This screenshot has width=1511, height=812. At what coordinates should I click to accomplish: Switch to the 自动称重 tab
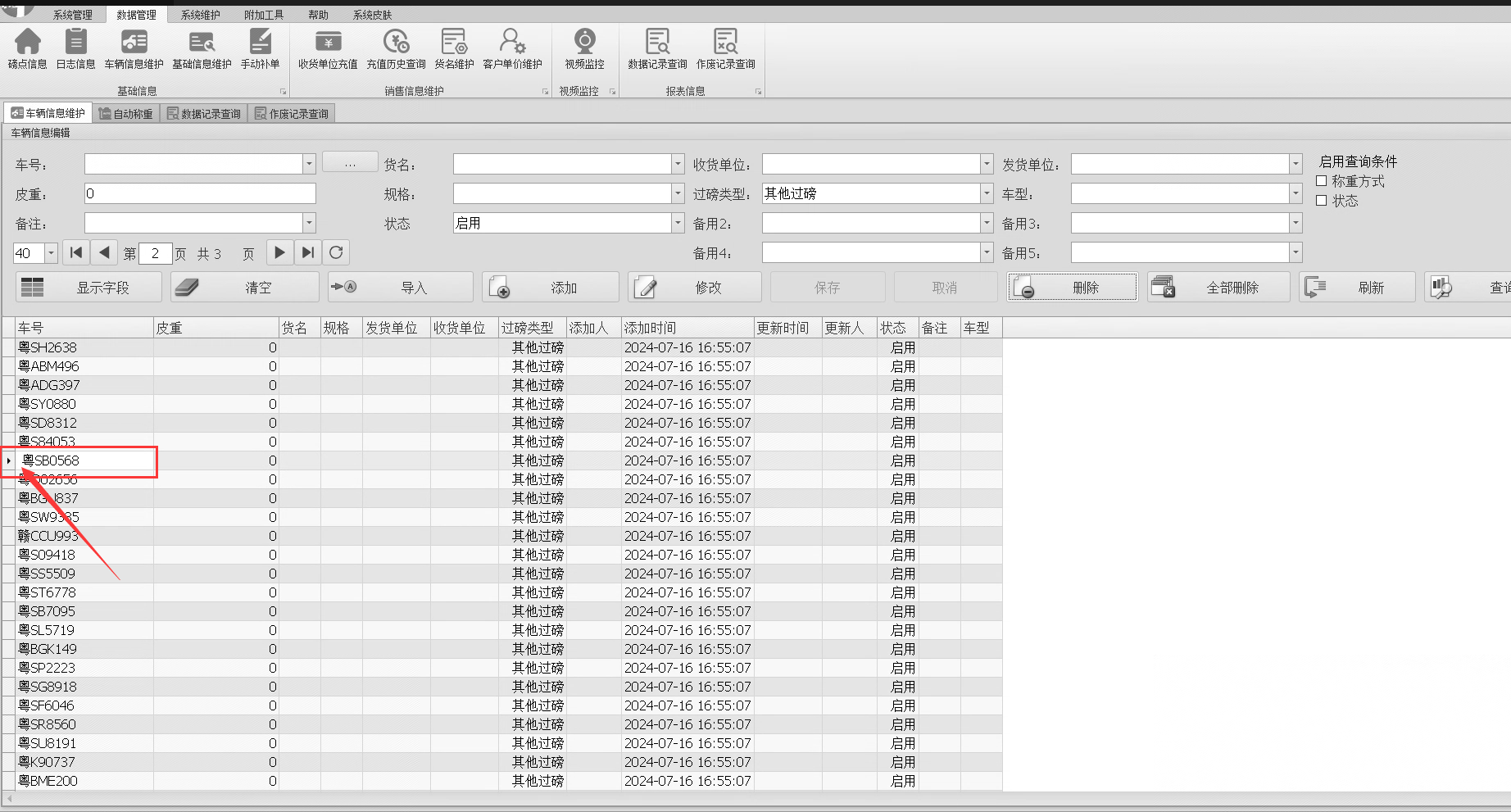click(x=126, y=114)
